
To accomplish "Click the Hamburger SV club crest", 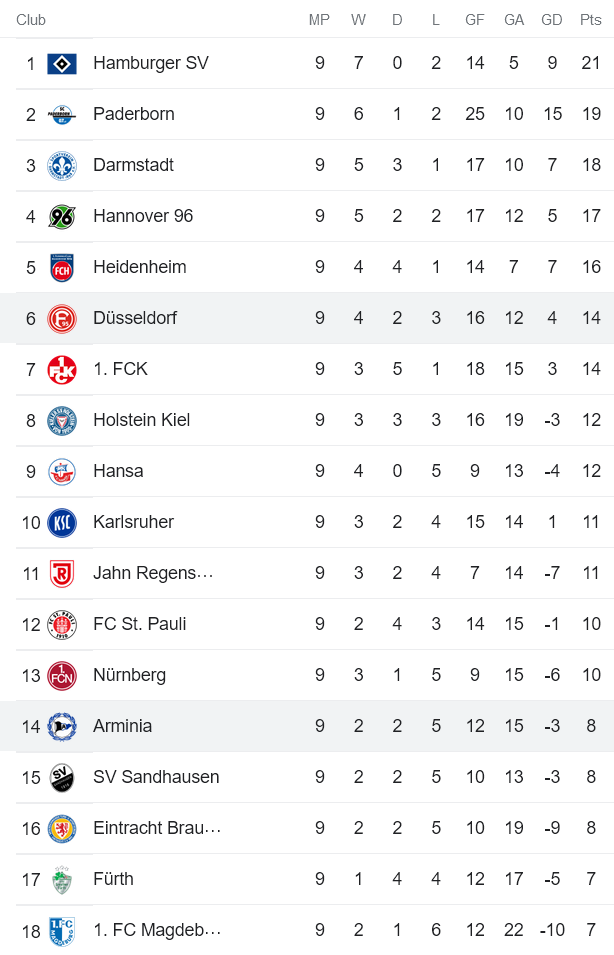I will [63, 62].
